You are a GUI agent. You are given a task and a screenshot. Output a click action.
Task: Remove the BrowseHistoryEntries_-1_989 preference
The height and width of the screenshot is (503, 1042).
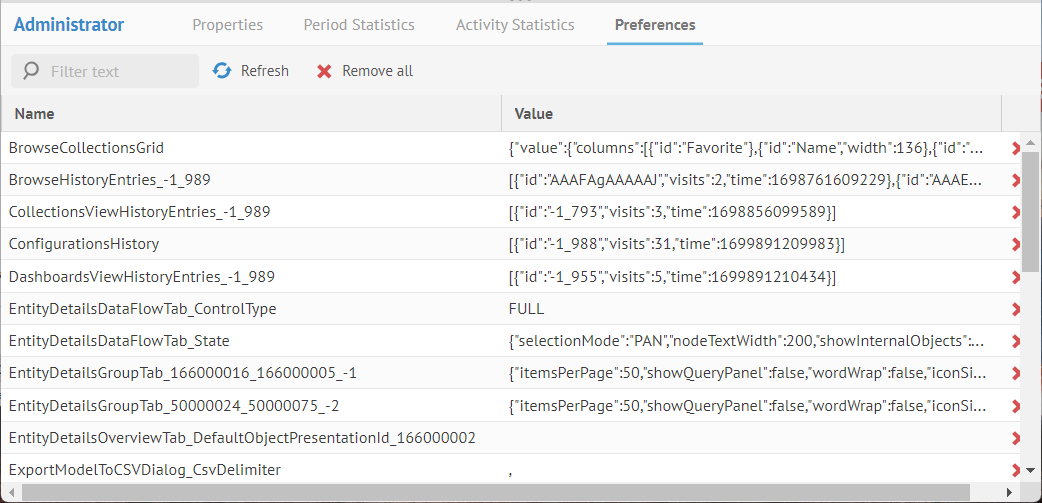click(1016, 180)
